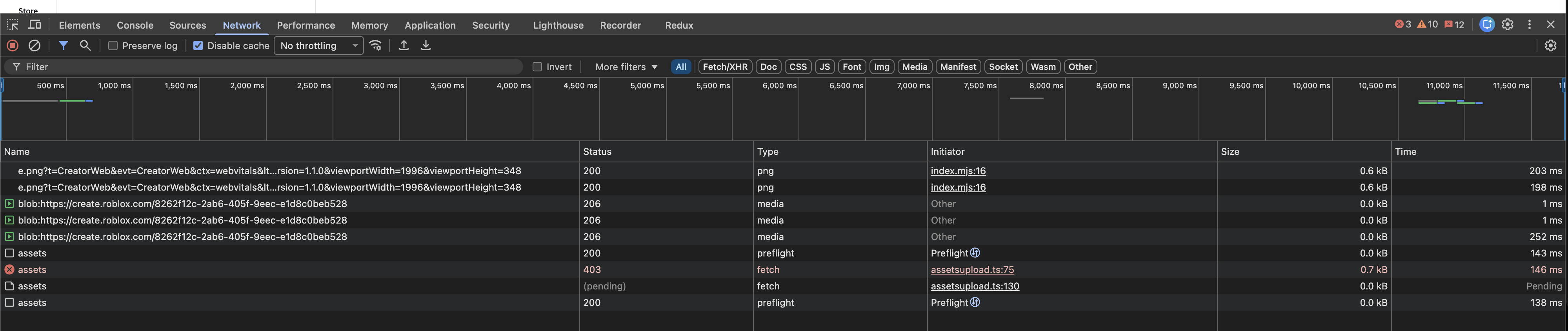The width and height of the screenshot is (1568, 331).
Task: Open the DevTools three-dot menu
Action: coord(1530,24)
